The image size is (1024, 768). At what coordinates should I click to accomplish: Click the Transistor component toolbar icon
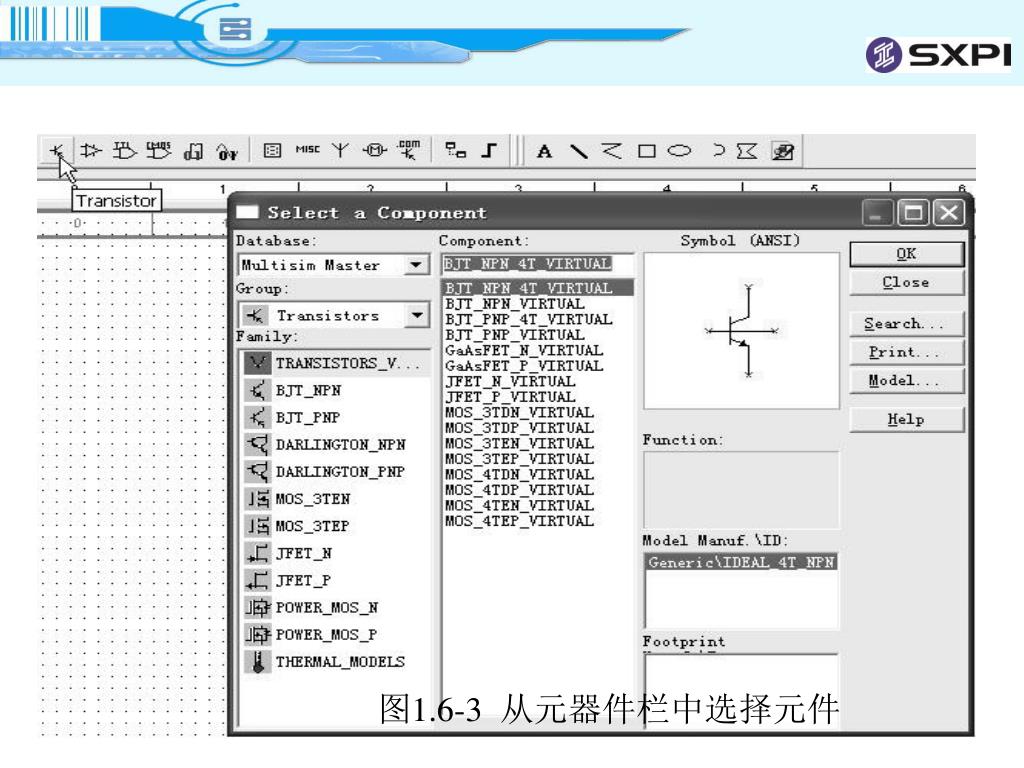pos(57,151)
